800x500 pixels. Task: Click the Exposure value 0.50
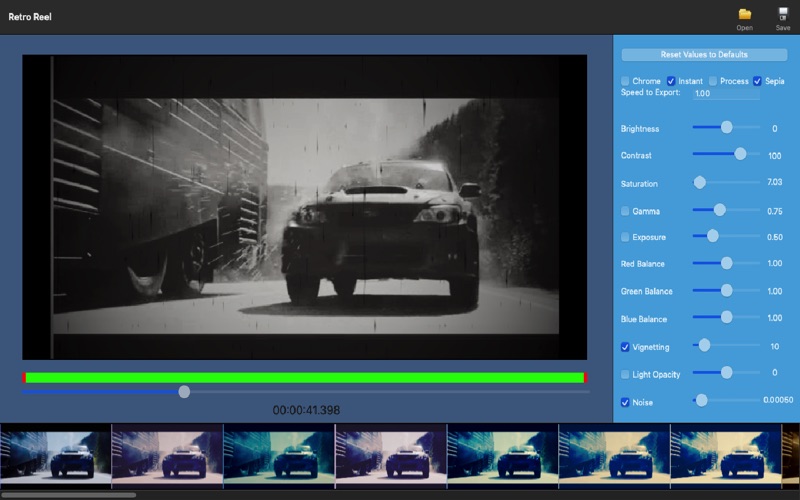pos(774,237)
